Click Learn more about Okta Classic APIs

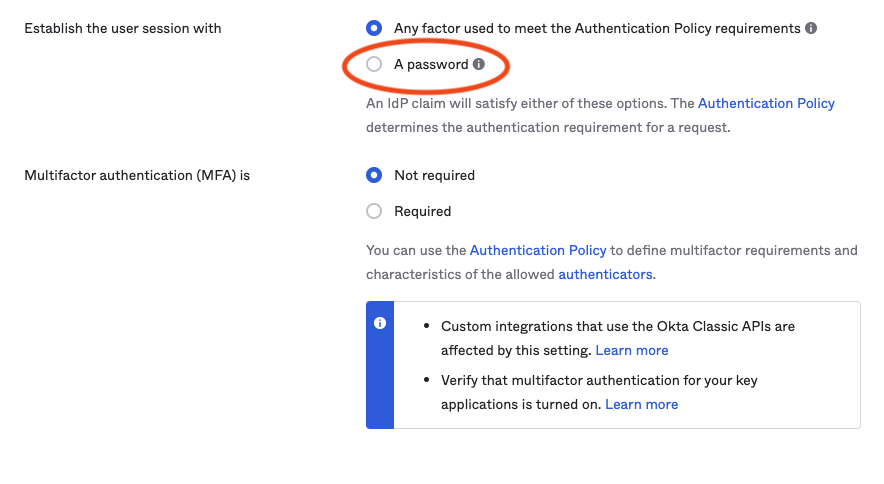click(x=632, y=350)
